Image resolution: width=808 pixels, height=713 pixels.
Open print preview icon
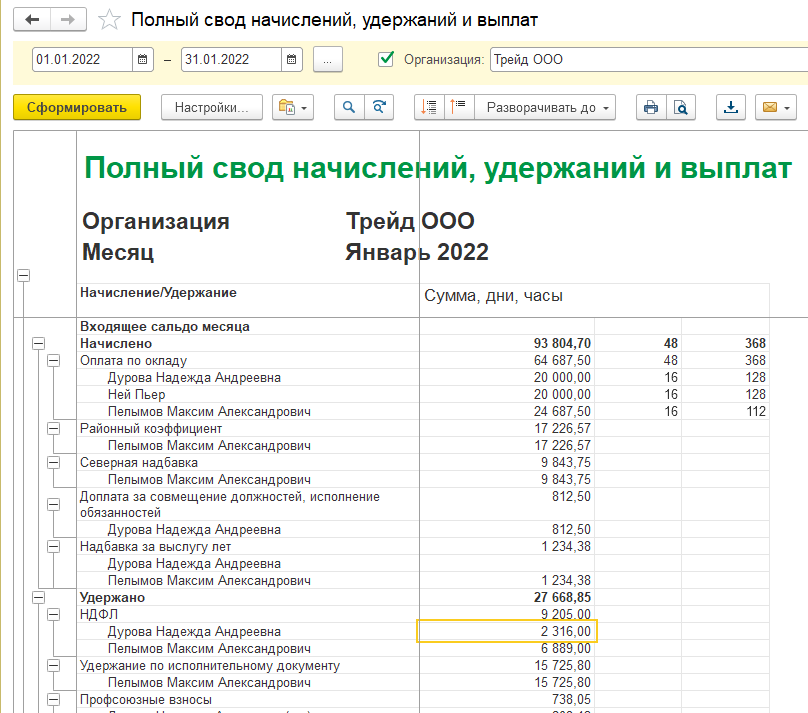680,108
